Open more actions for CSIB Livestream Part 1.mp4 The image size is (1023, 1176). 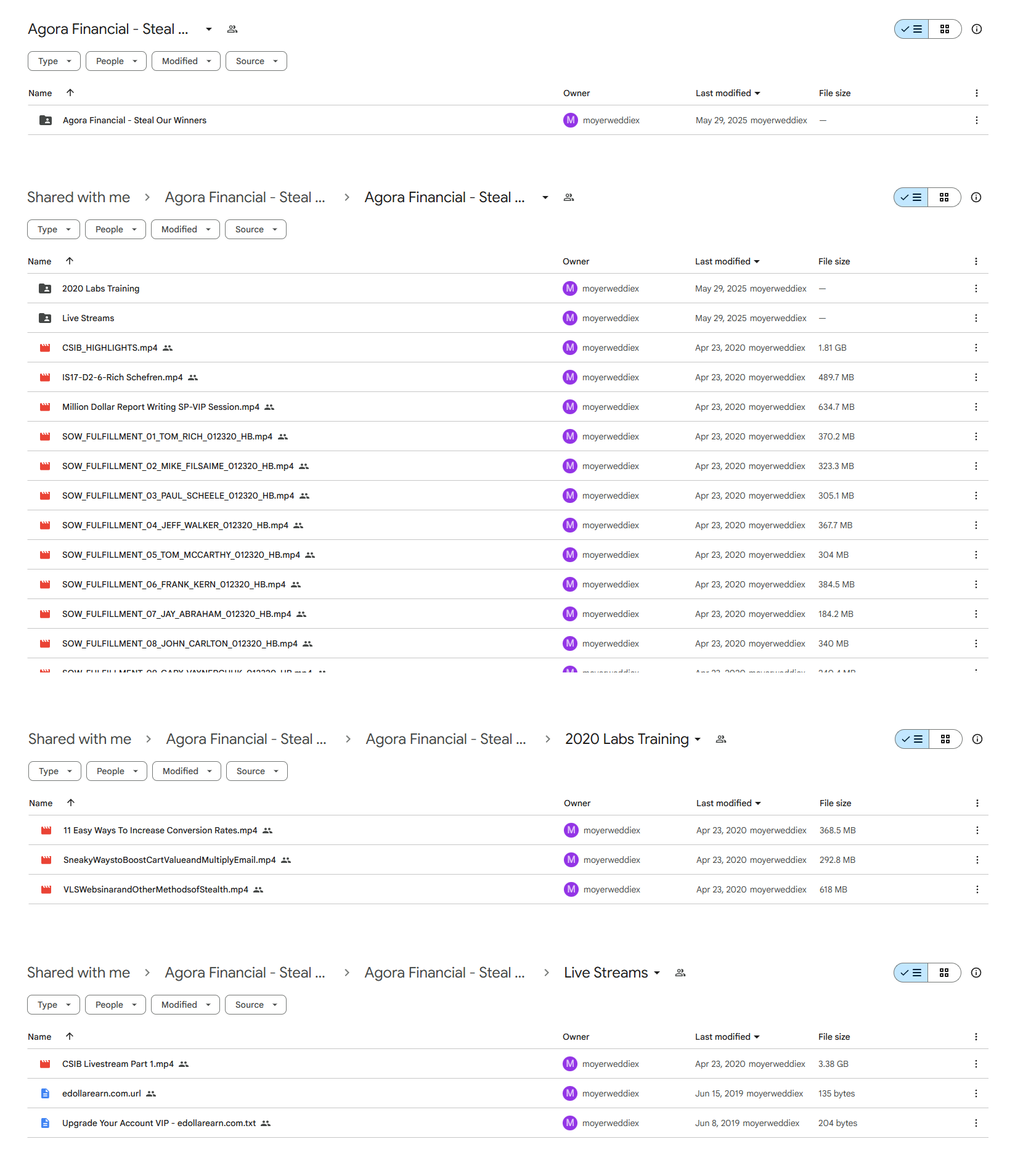click(976, 1064)
